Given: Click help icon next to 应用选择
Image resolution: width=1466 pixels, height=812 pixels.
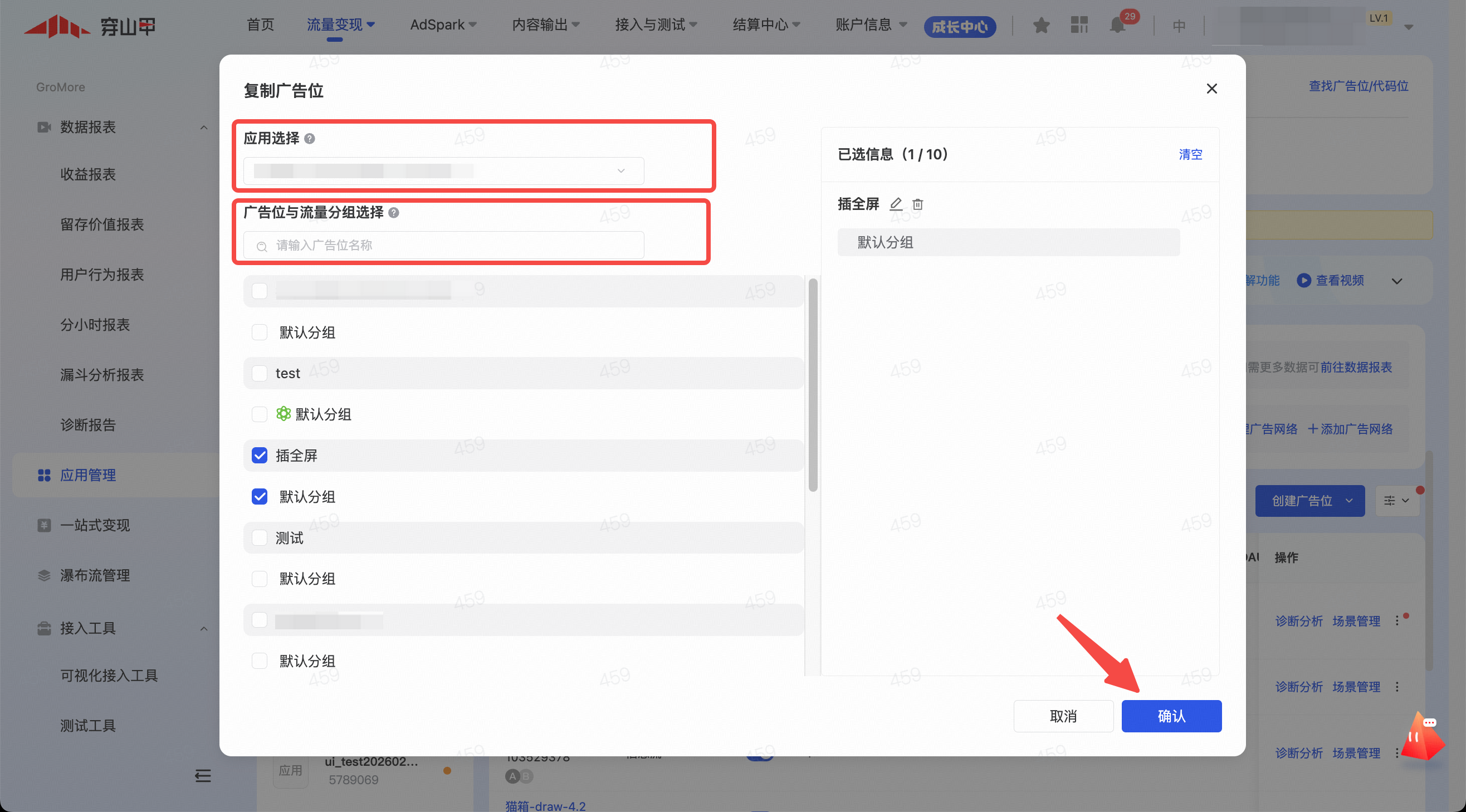Looking at the screenshot, I should pyautogui.click(x=310, y=138).
